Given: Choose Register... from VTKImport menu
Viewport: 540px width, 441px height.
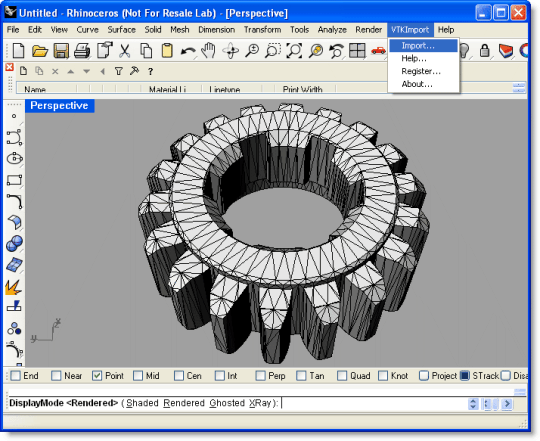Looking at the screenshot, I should click(423, 71).
